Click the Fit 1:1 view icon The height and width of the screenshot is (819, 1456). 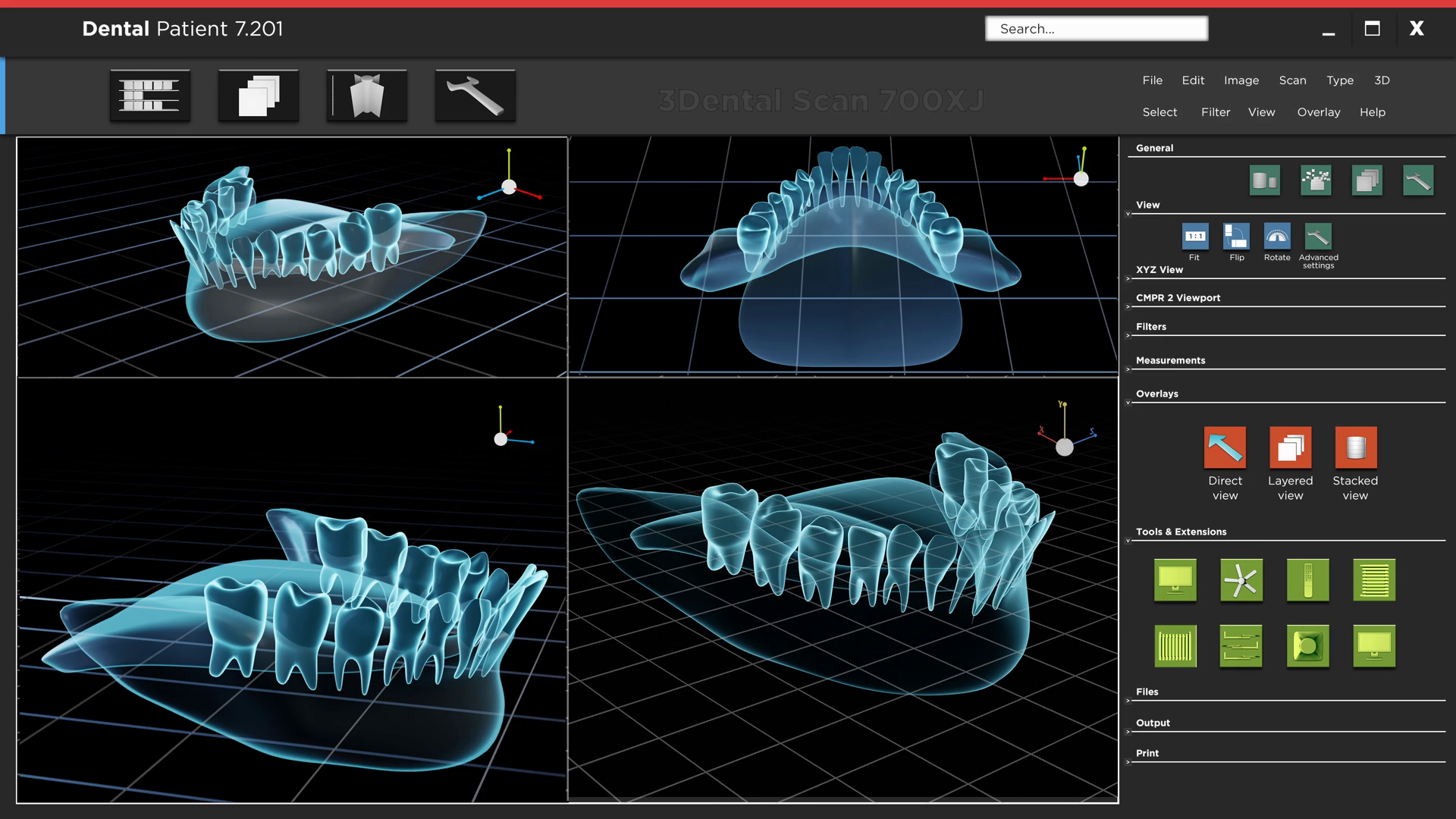click(1195, 237)
